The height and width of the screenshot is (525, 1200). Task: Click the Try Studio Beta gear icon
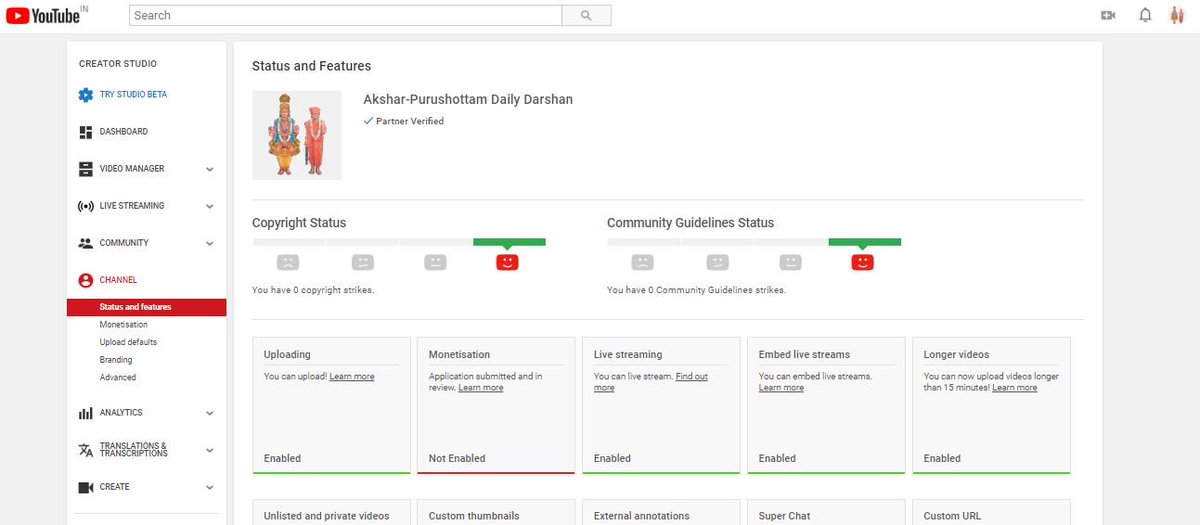[86, 95]
